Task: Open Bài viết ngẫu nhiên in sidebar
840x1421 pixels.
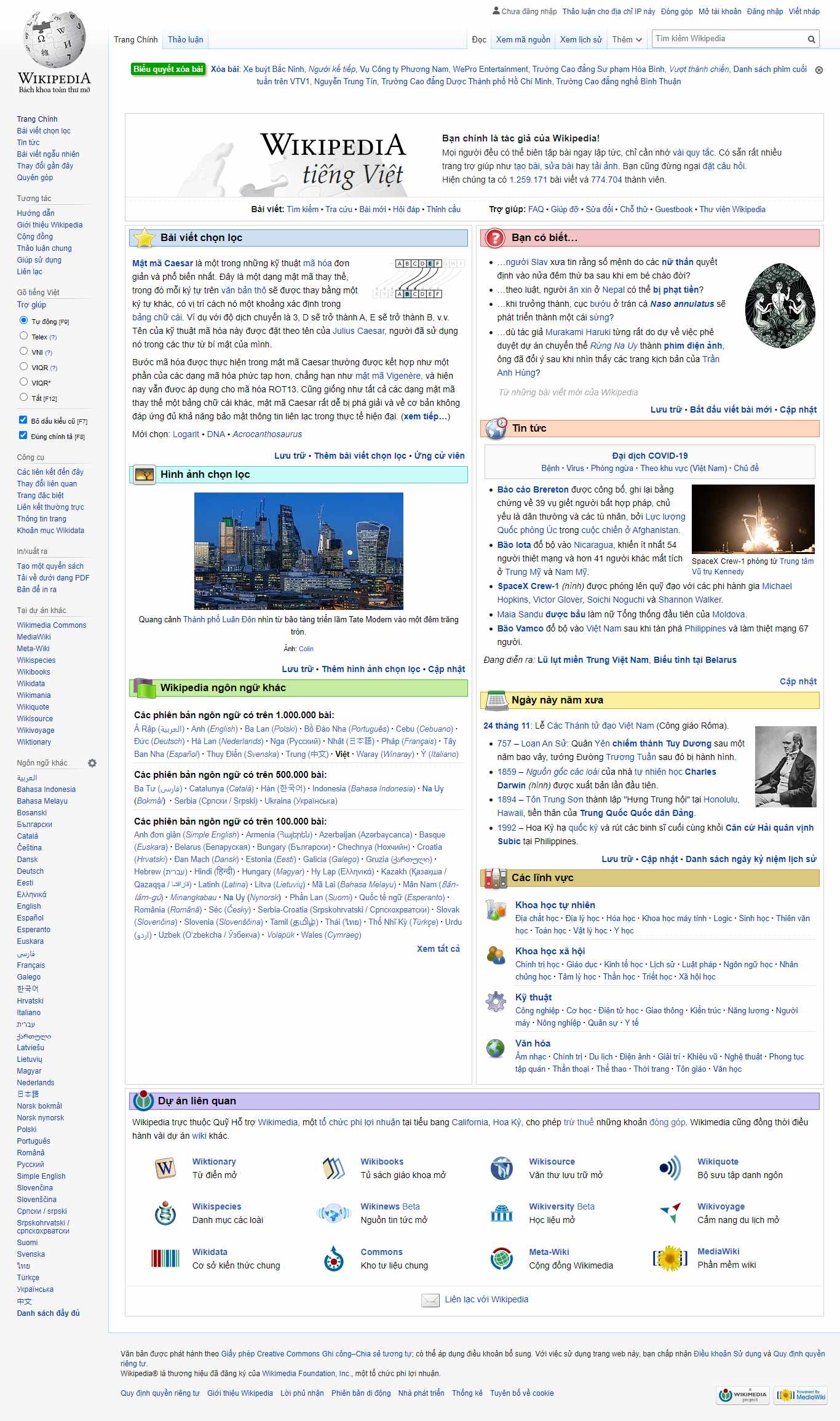Action: 48,154
